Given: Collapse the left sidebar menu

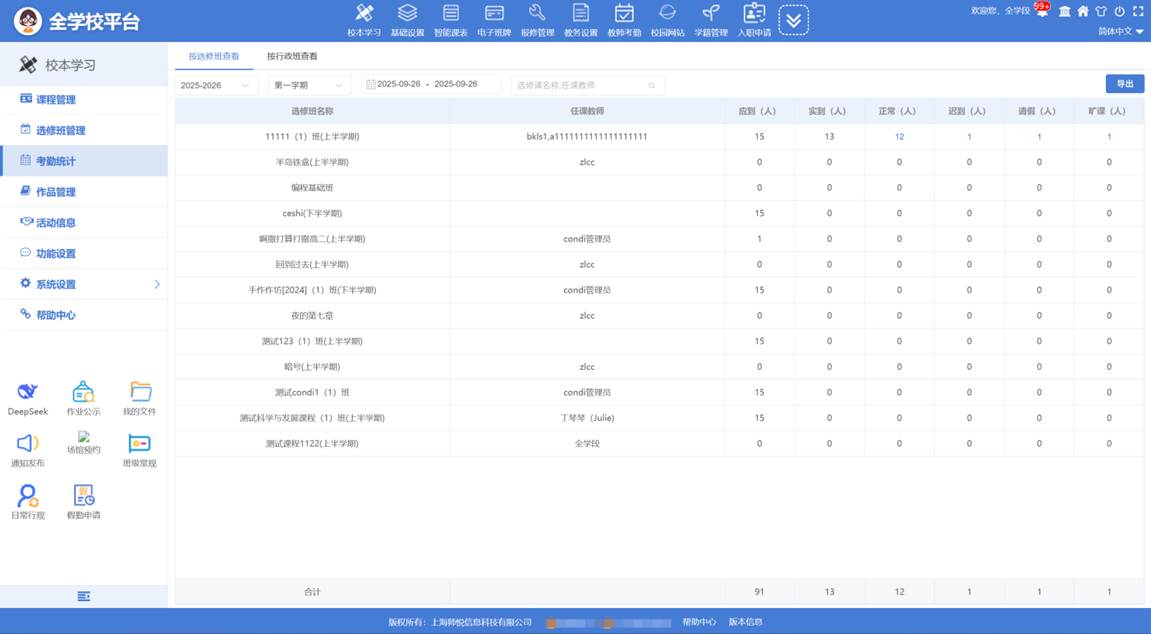Looking at the screenshot, I should pyautogui.click(x=84, y=596).
